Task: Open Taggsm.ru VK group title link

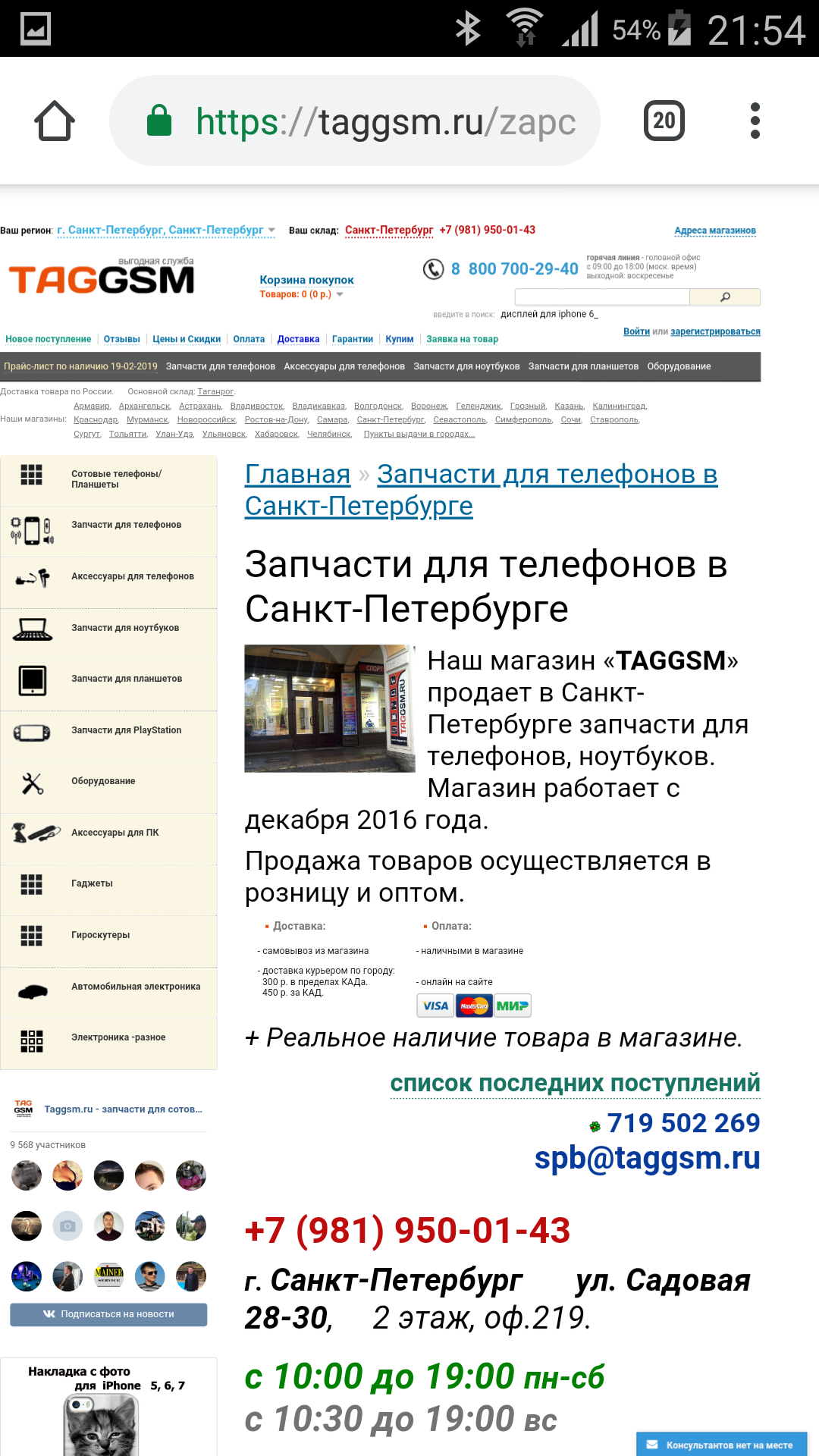Action: [123, 1109]
